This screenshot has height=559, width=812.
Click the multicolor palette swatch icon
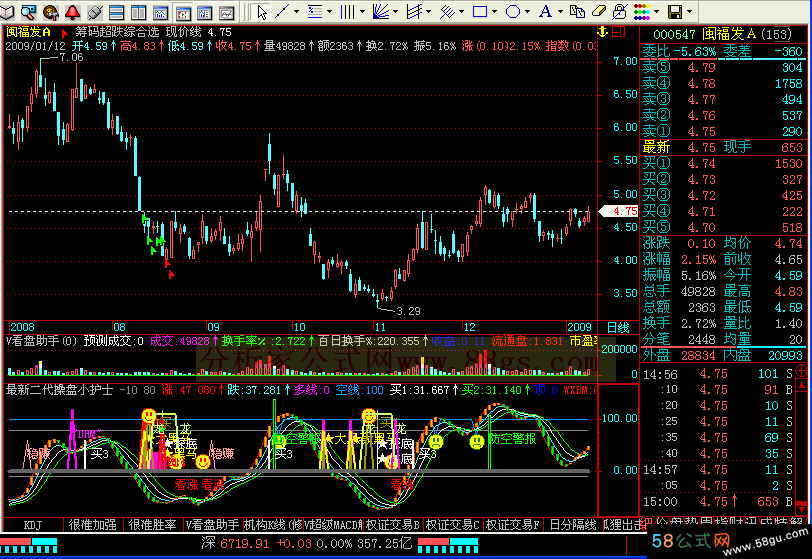pos(642,12)
